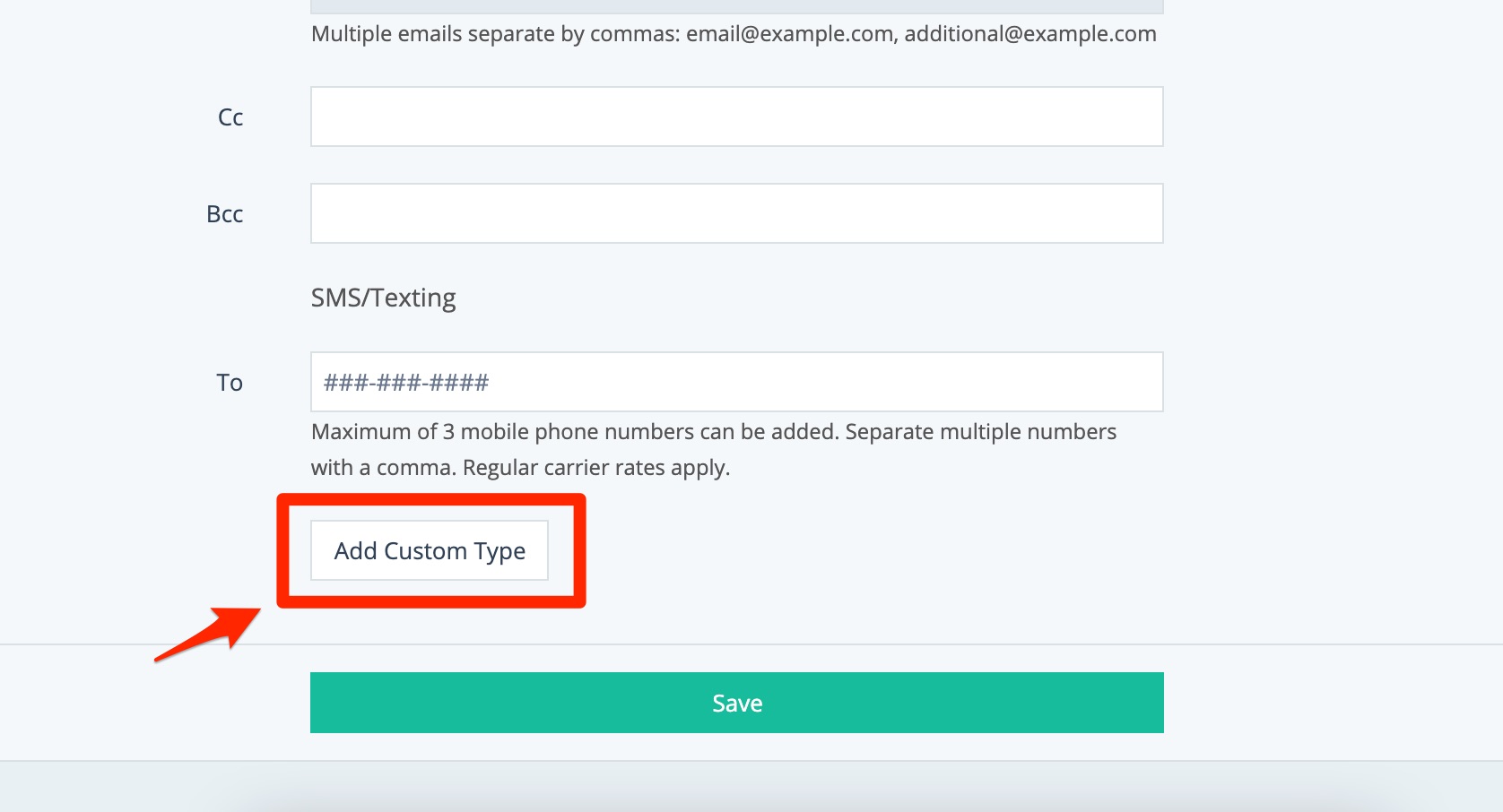Focus the Bcc email input box
Viewport: 1503px width, 812px height.
click(736, 213)
